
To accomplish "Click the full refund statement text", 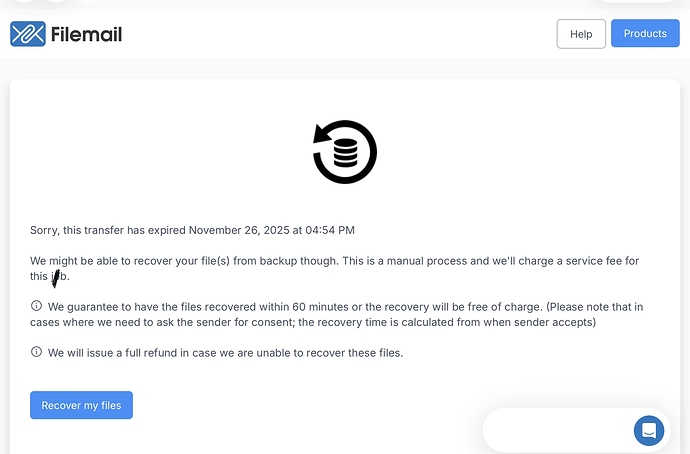I will pos(225,352).
